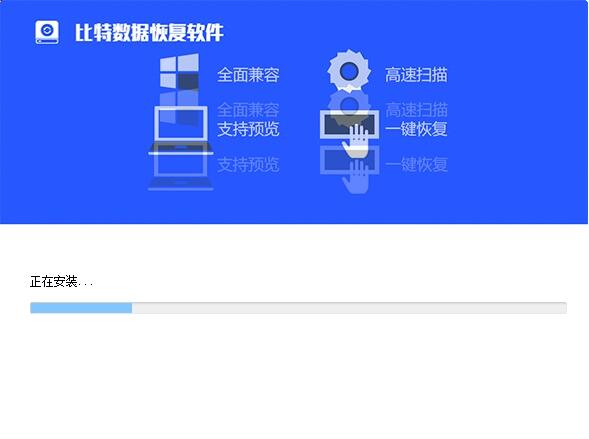Click the empty gray part of the progress bar
Viewport: 589px width, 439px height.
349,308
